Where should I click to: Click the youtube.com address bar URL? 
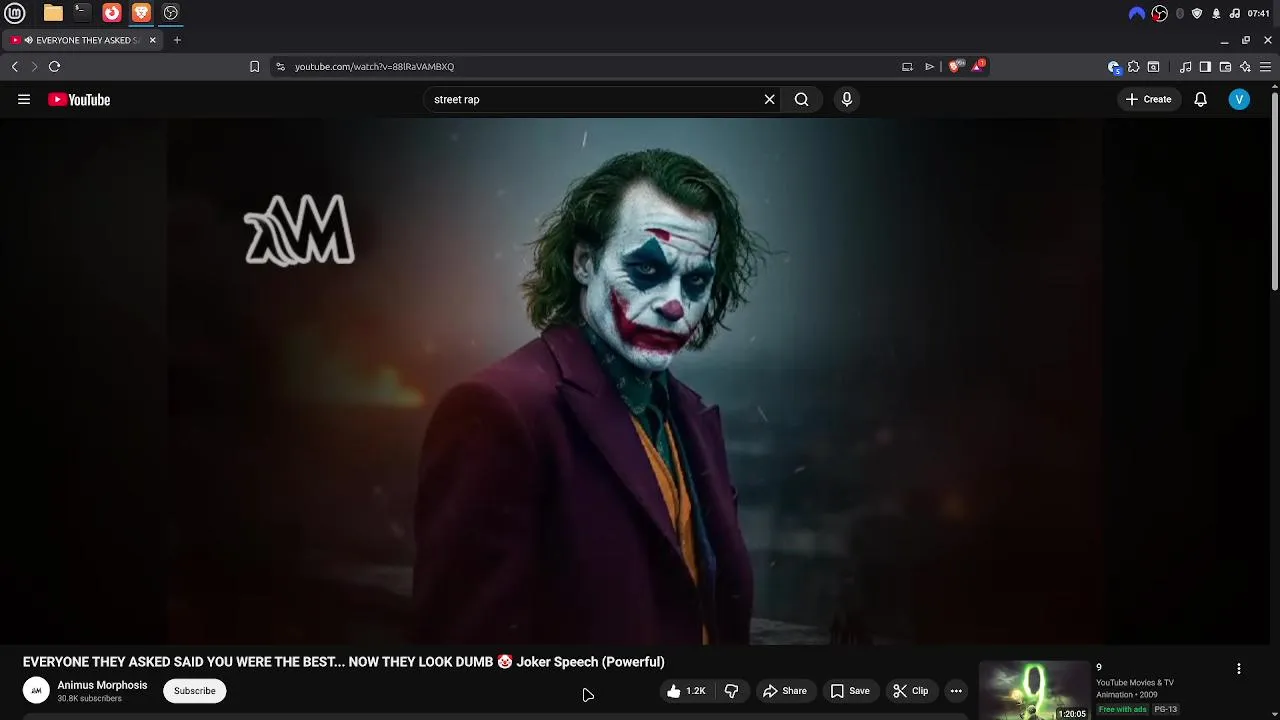pos(374,67)
